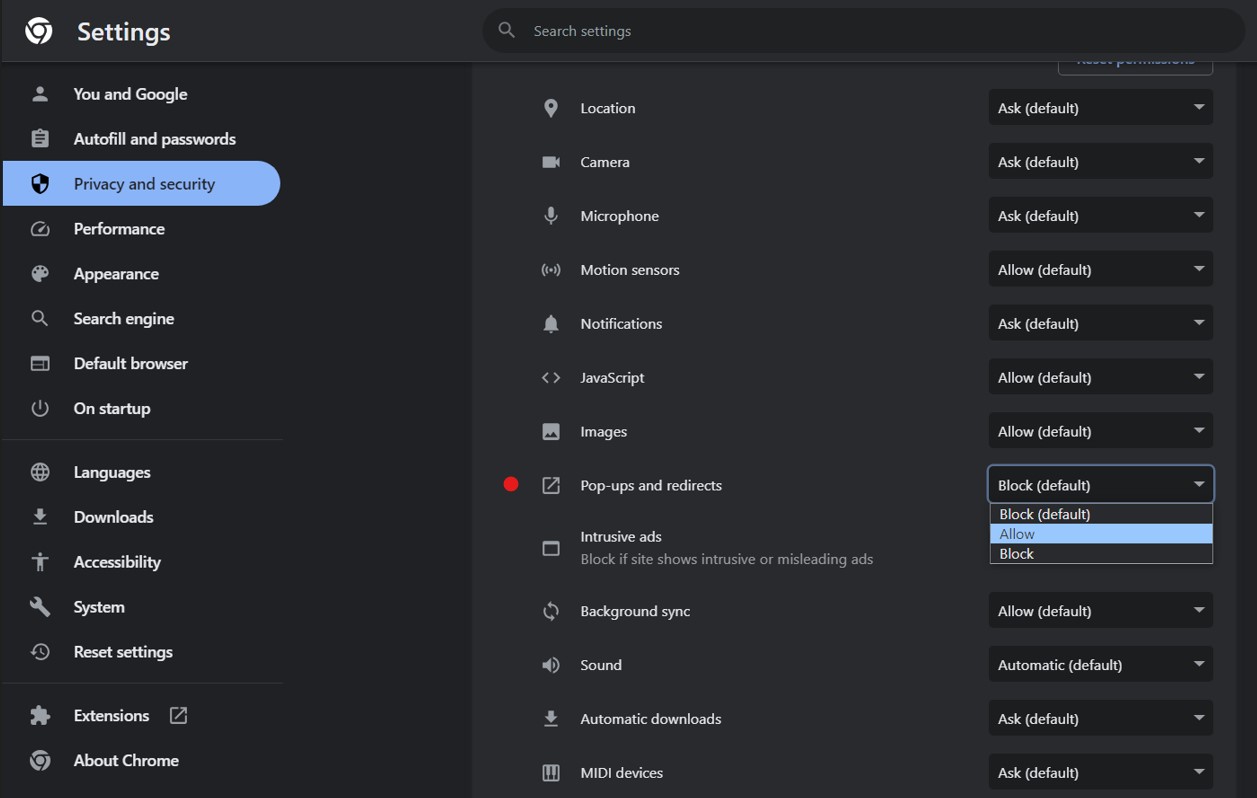Image resolution: width=1257 pixels, height=798 pixels.
Task: Open the Sound setting dropdown
Action: [x=1100, y=665]
